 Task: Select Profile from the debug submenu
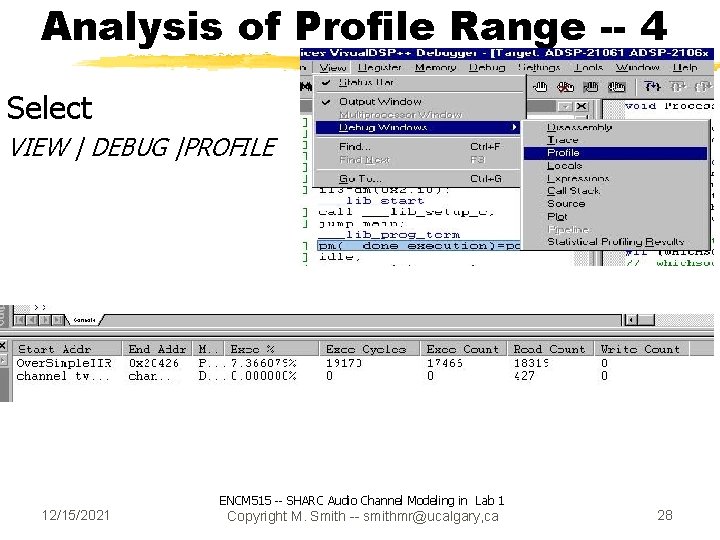tap(615, 153)
